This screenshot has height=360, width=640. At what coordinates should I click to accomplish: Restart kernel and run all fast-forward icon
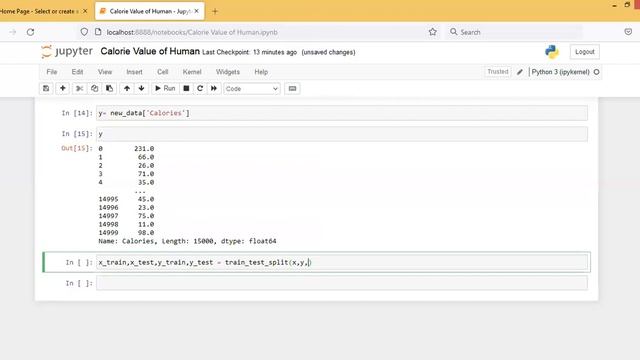click(x=214, y=89)
